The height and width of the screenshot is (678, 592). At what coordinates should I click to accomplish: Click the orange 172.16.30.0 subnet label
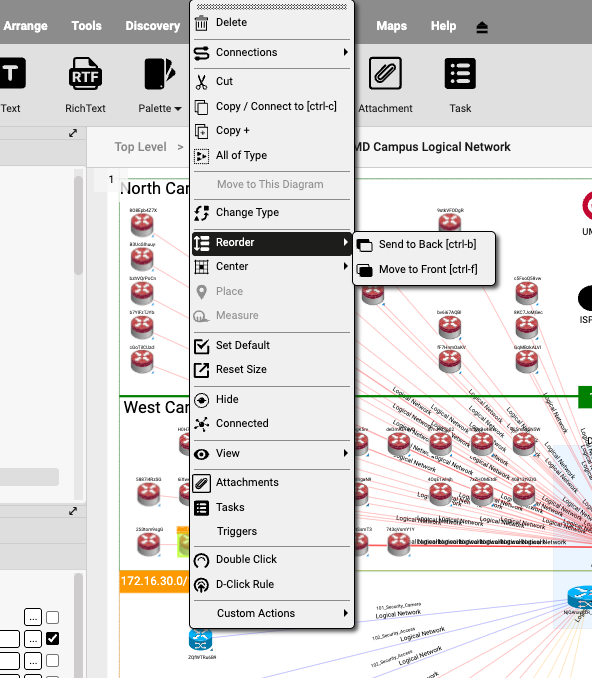tap(154, 581)
